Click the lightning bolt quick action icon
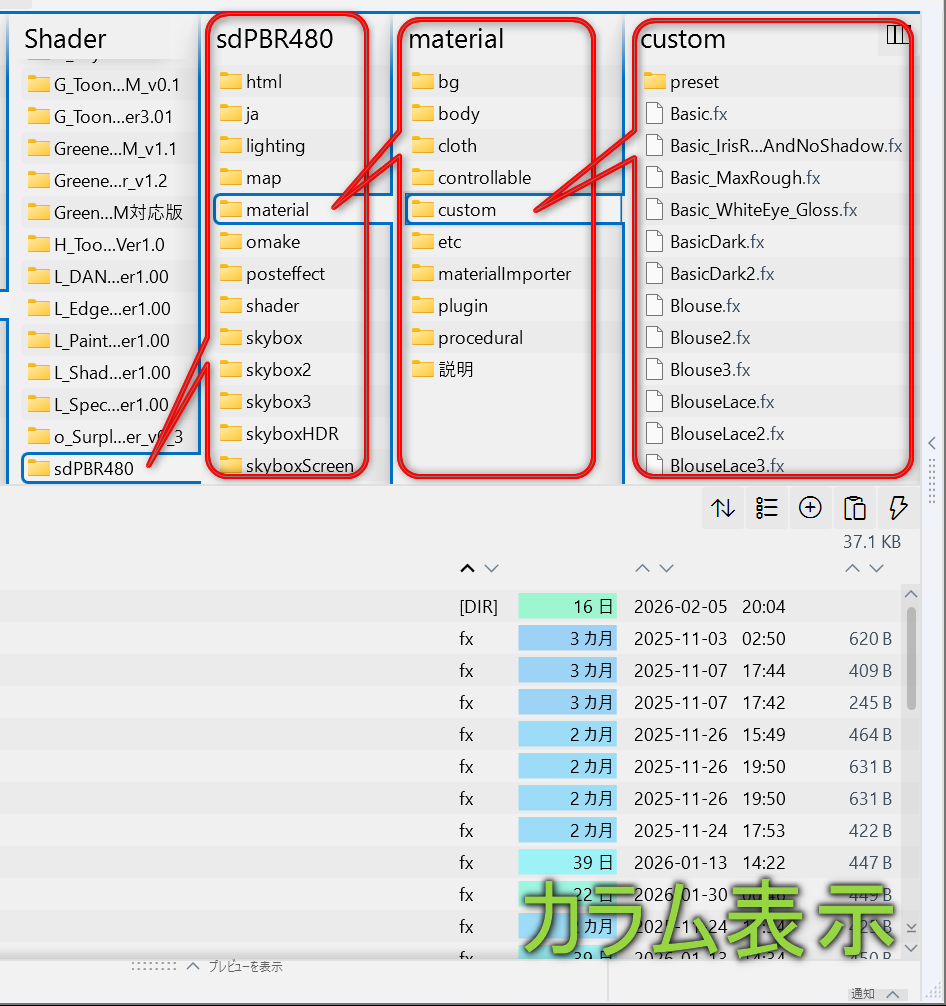946x1006 pixels. (897, 508)
